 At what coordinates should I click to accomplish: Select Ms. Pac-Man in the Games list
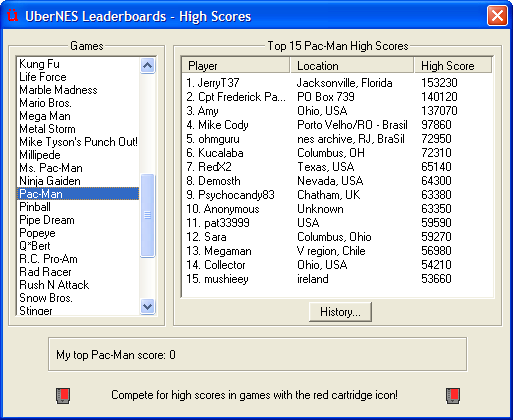click(x=78, y=168)
